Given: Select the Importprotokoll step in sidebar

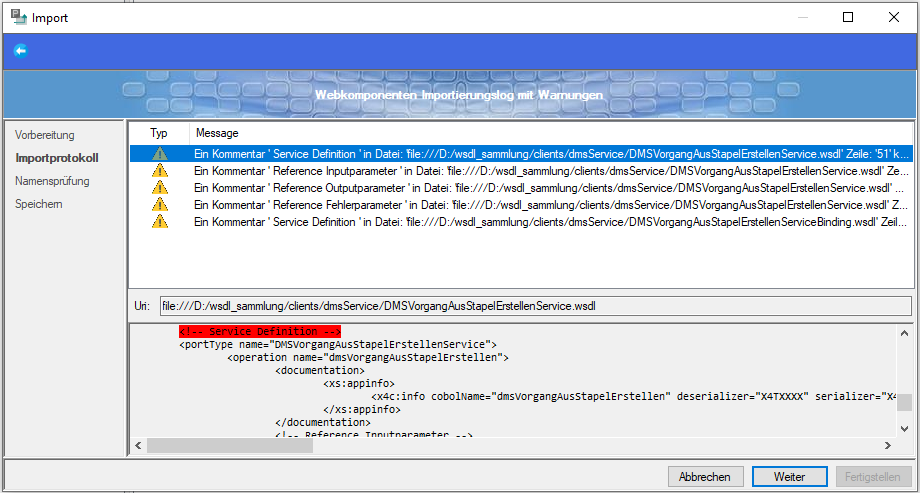Looking at the screenshot, I should [x=57, y=158].
